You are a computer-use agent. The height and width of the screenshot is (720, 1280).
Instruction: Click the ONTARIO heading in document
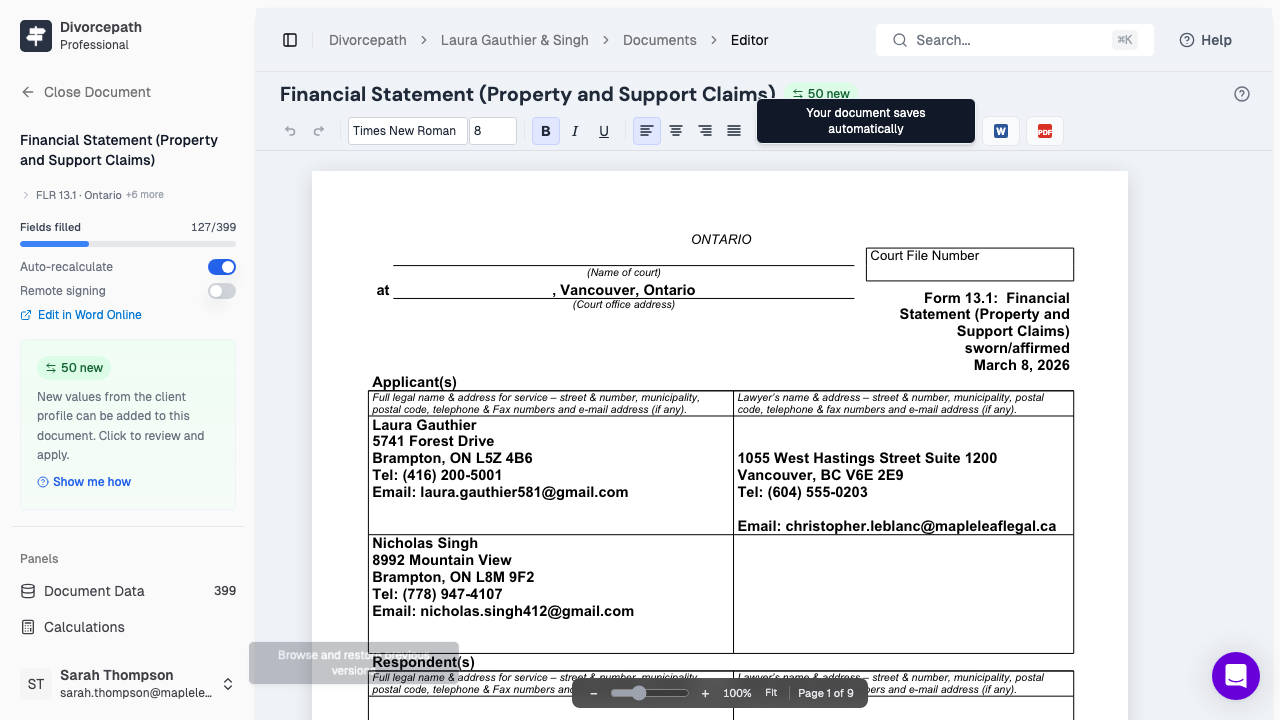pyautogui.click(x=721, y=240)
